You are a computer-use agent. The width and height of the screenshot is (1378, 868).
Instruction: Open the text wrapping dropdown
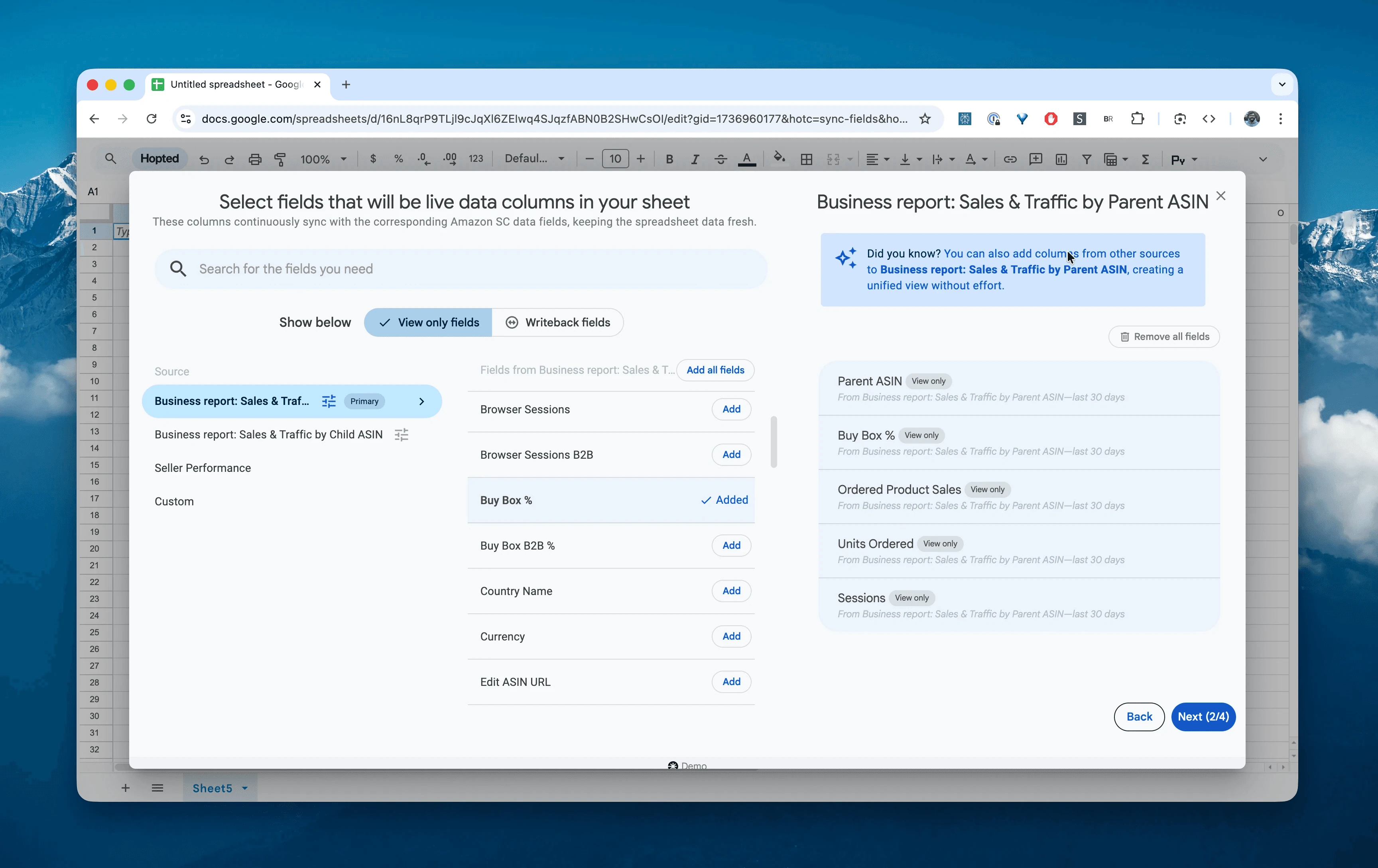click(943, 159)
